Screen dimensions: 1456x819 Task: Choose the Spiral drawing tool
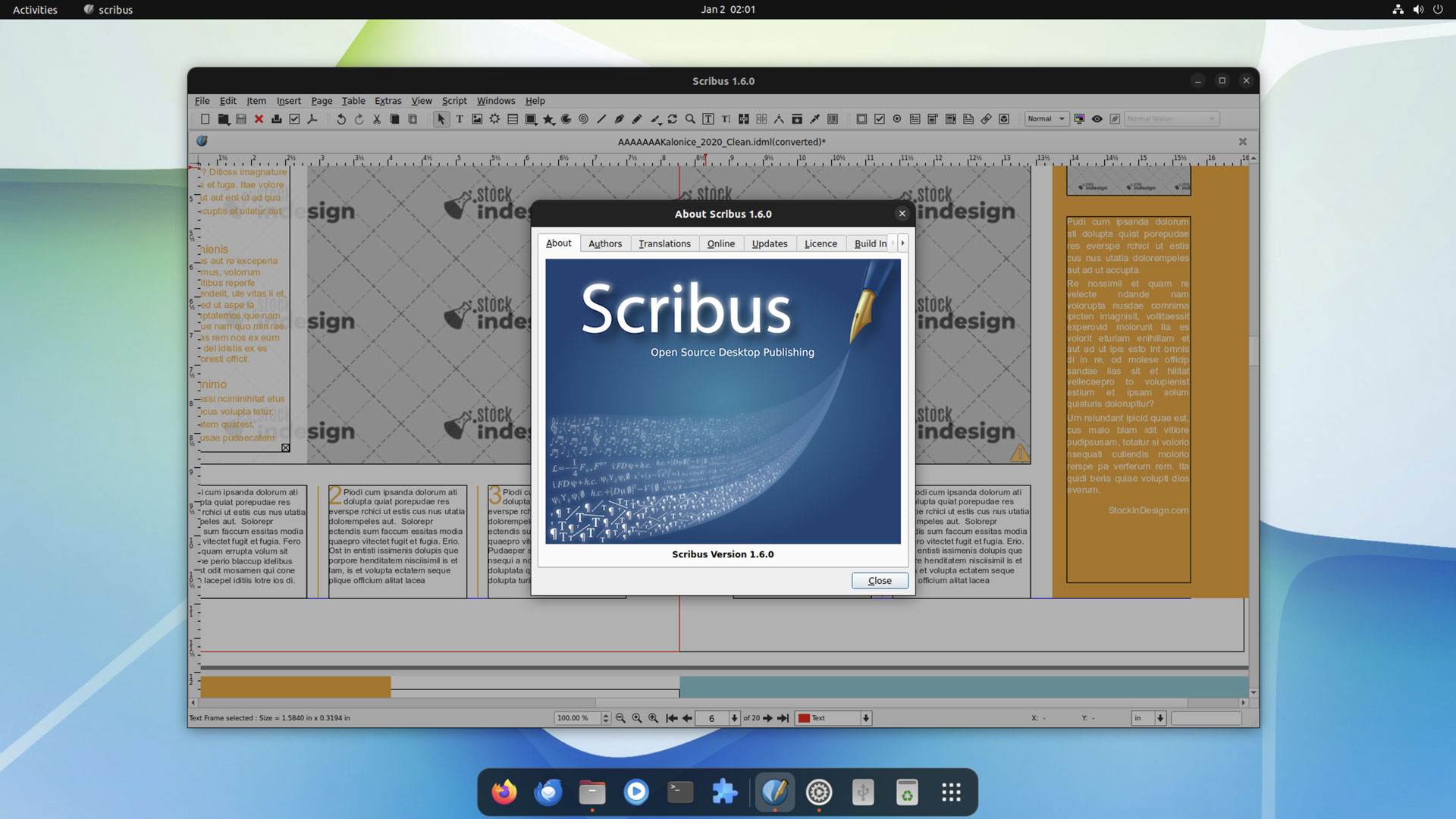point(583,119)
